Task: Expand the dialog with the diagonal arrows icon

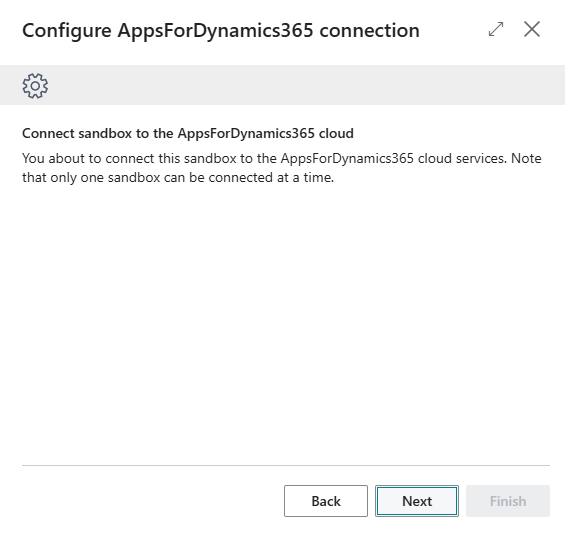Action: 496,29
